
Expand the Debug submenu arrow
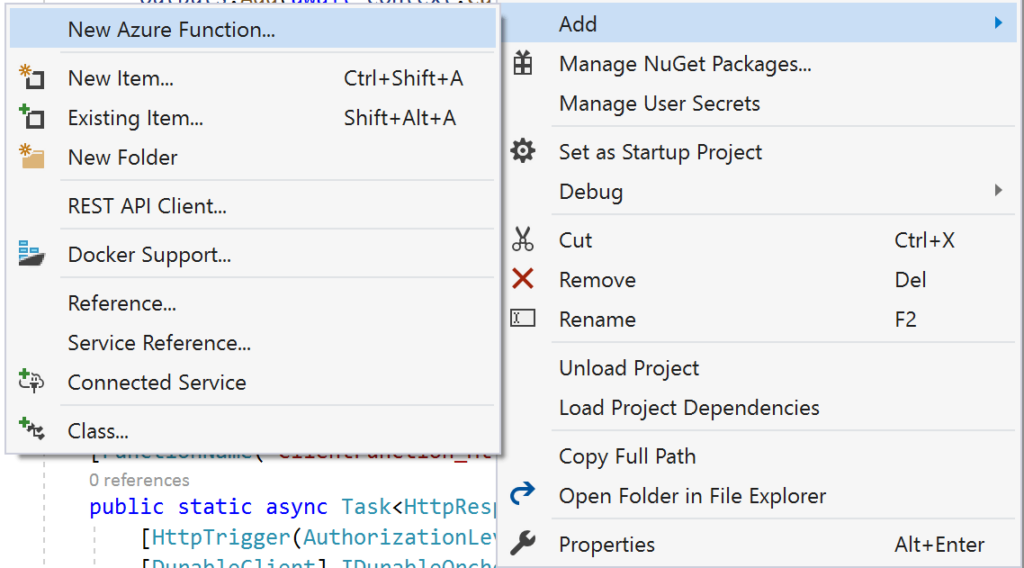[x=999, y=191]
